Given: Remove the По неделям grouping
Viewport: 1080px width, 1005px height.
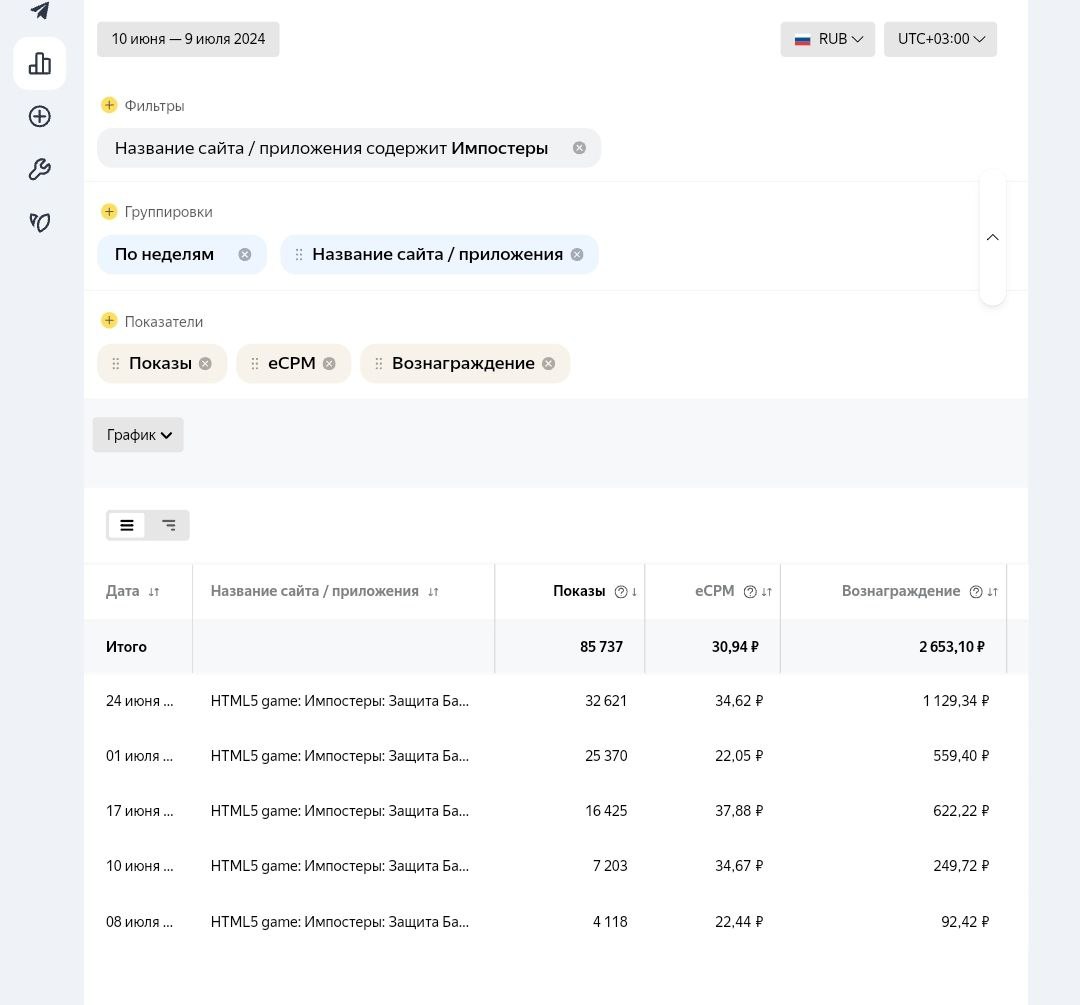Looking at the screenshot, I should pyautogui.click(x=245, y=255).
